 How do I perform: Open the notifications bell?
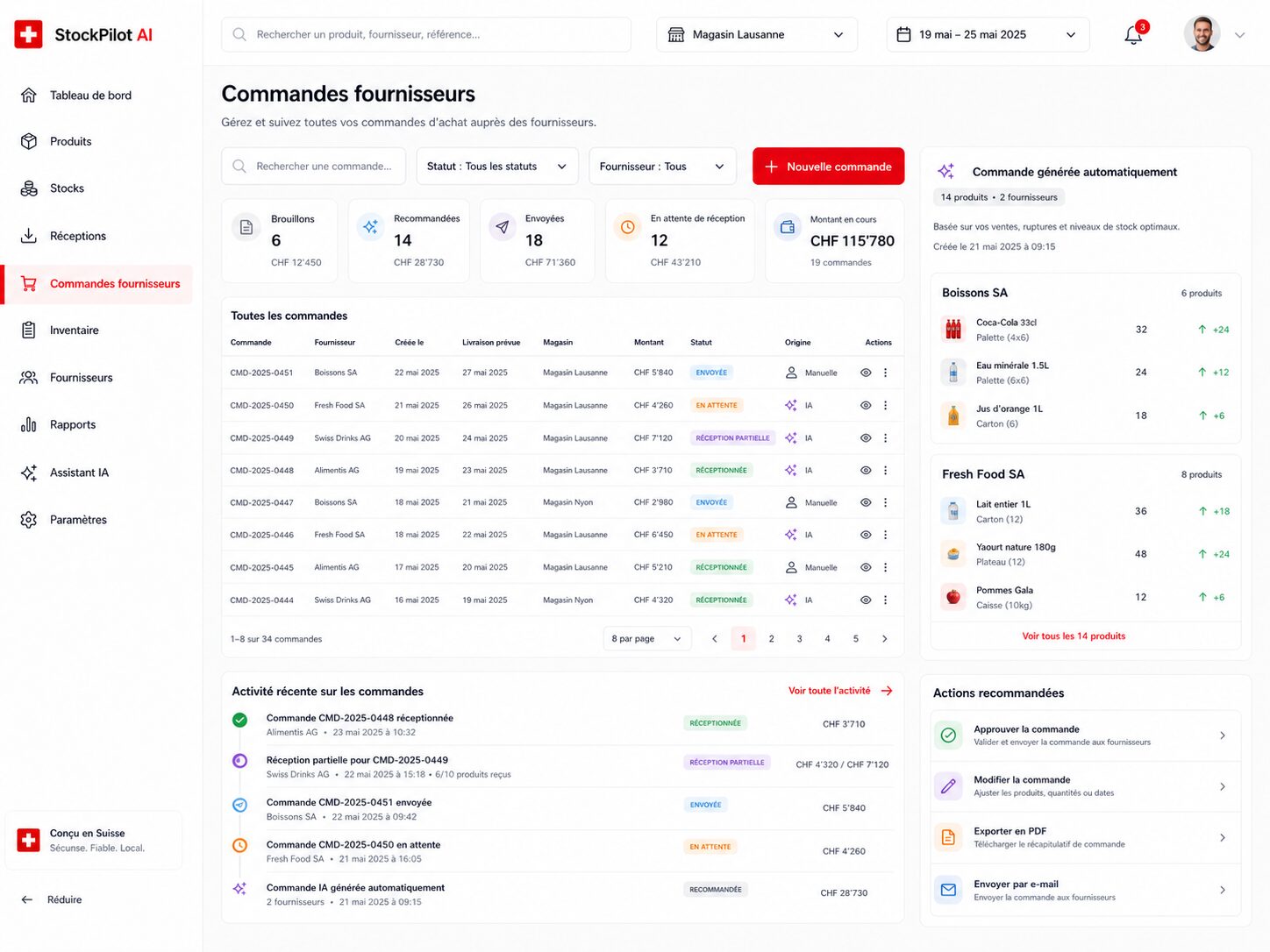(x=1133, y=35)
